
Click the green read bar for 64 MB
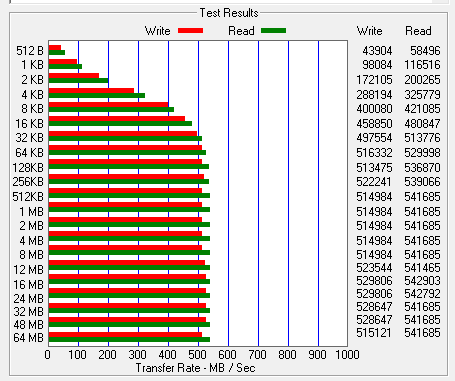129,340
